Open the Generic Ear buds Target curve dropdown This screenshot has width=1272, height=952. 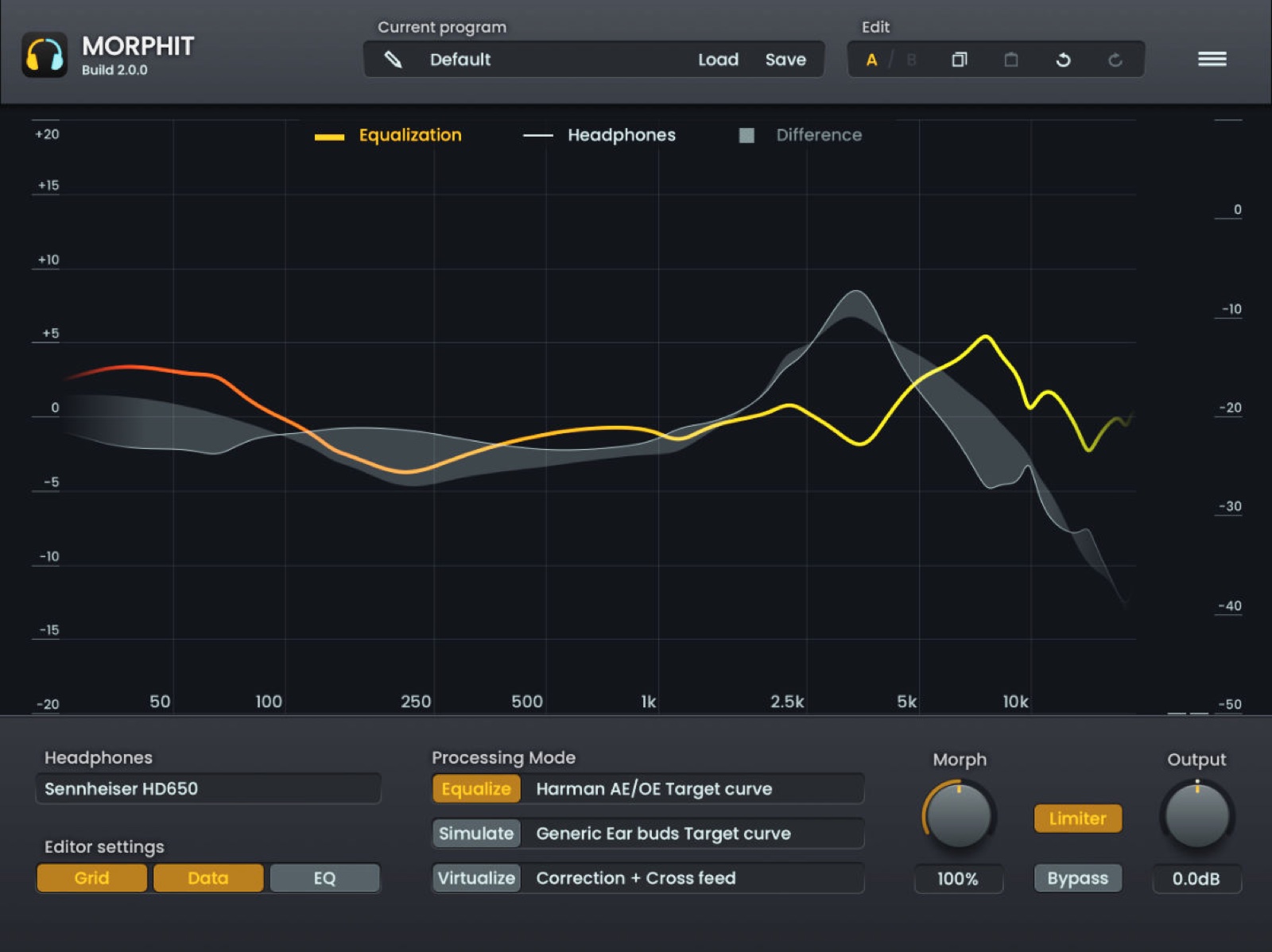(692, 834)
